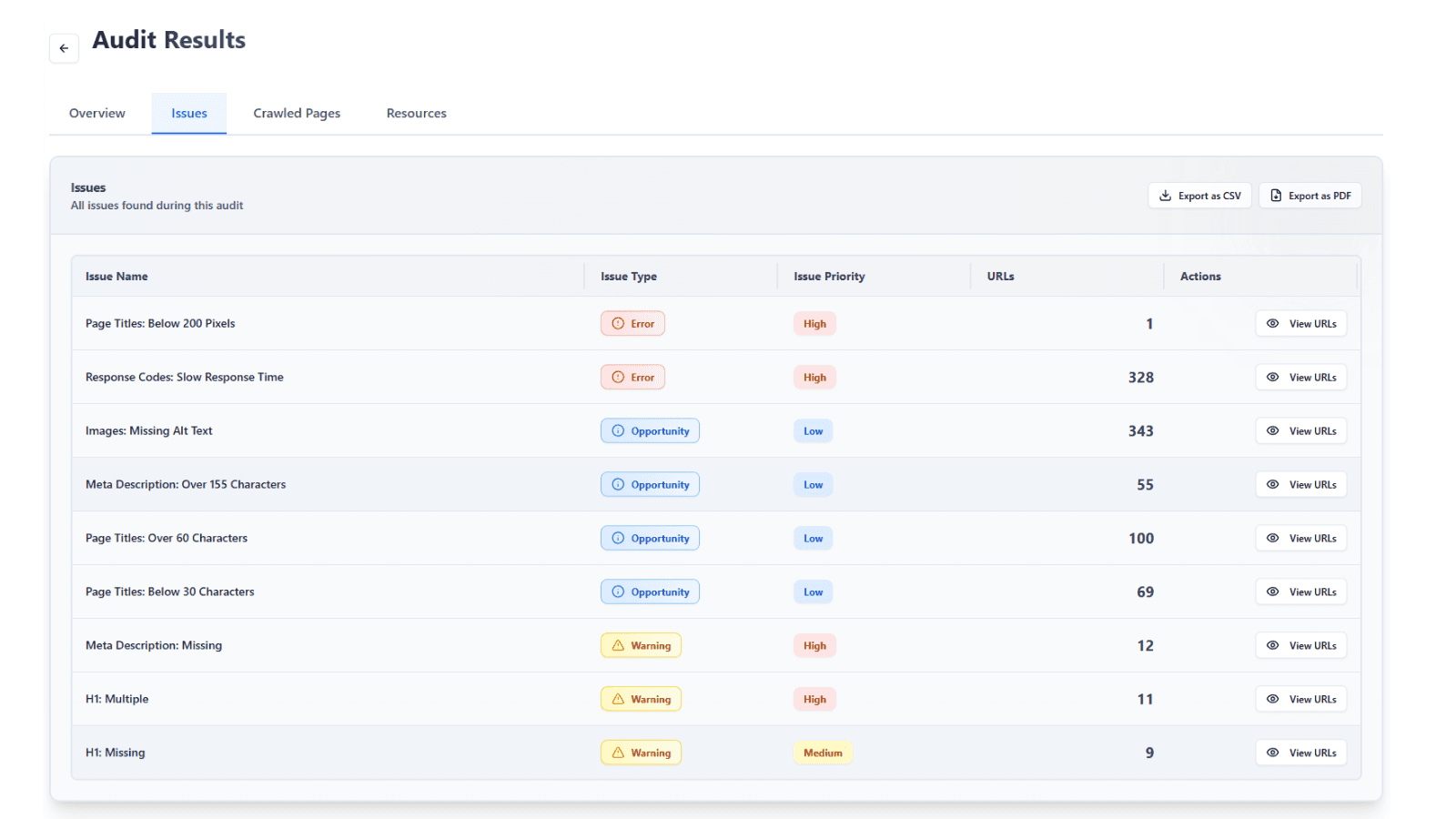
Task: Click the URLs column header
Action: point(1000,277)
